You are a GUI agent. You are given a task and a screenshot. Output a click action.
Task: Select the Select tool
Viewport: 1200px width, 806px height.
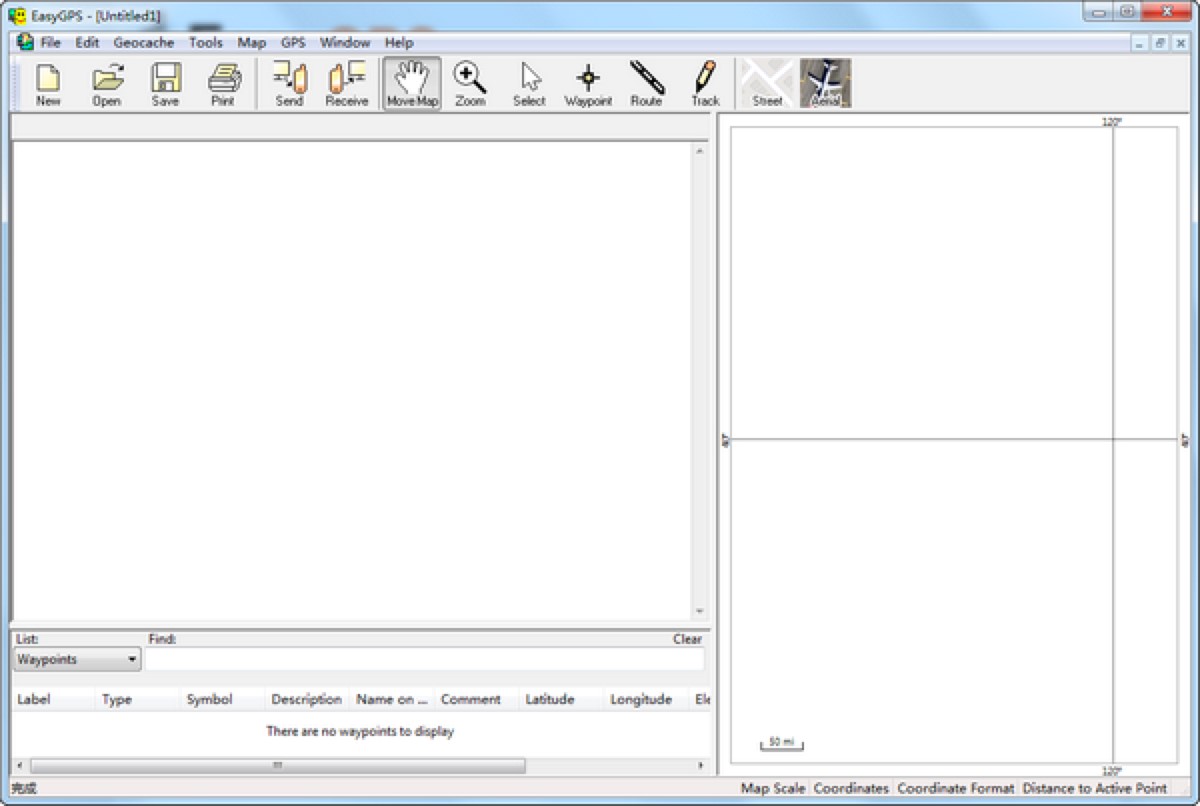coord(528,82)
